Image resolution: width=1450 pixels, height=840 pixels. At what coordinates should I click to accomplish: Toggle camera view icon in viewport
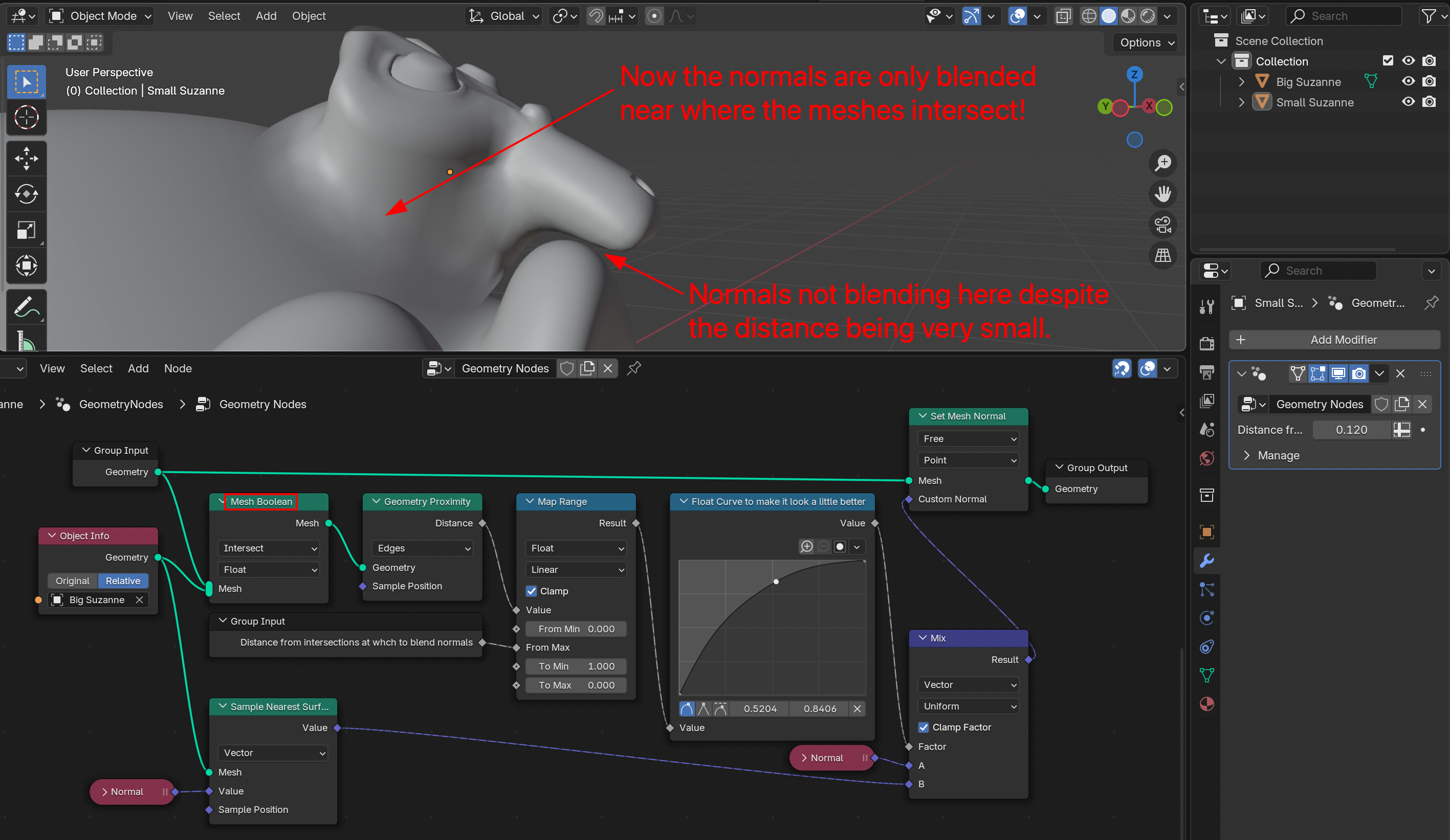1163,225
